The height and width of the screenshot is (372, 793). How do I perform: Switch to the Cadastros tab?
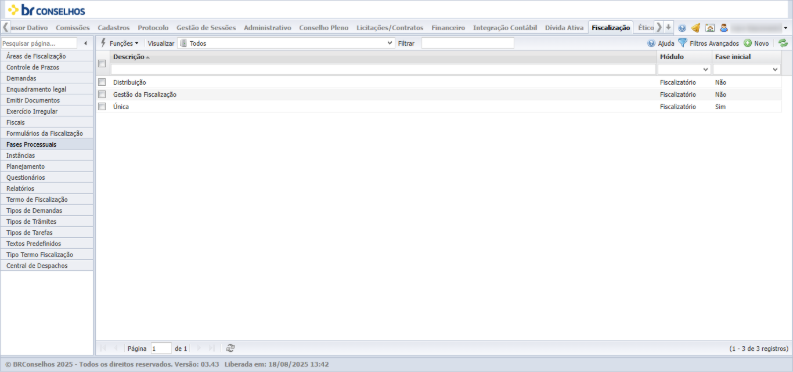pyautogui.click(x=113, y=28)
